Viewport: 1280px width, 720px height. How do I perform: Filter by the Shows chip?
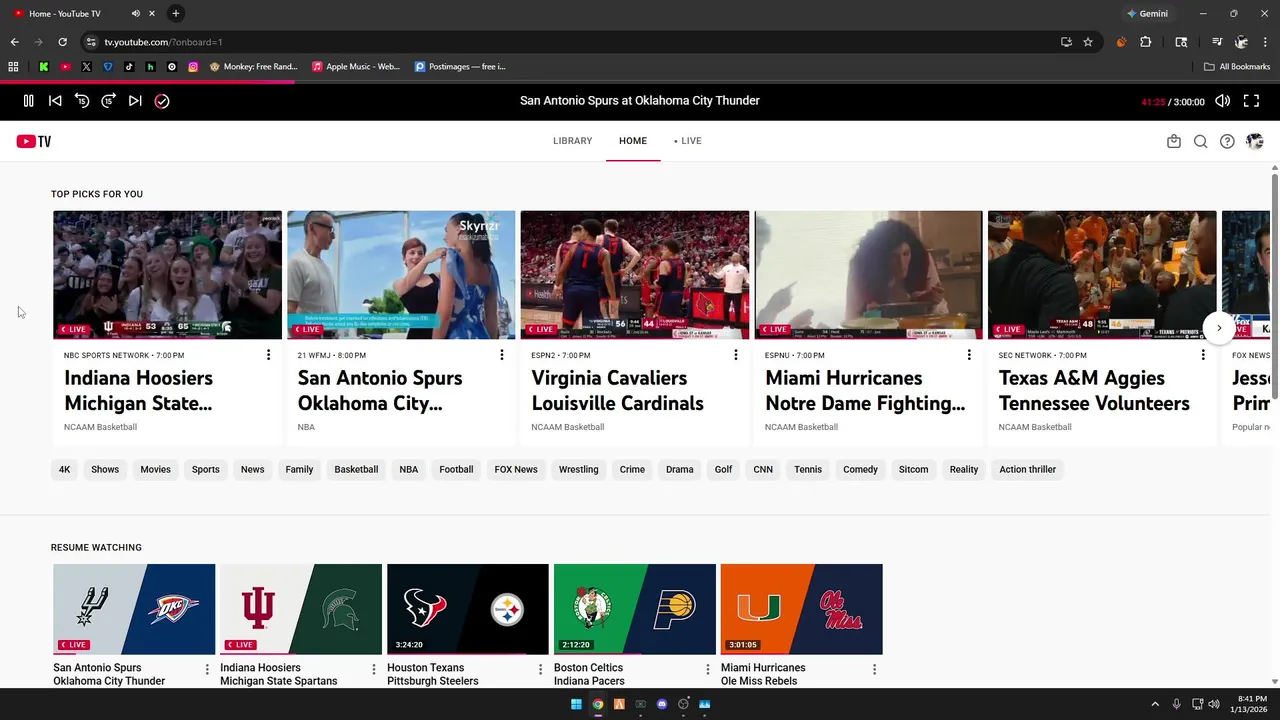pyautogui.click(x=105, y=469)
